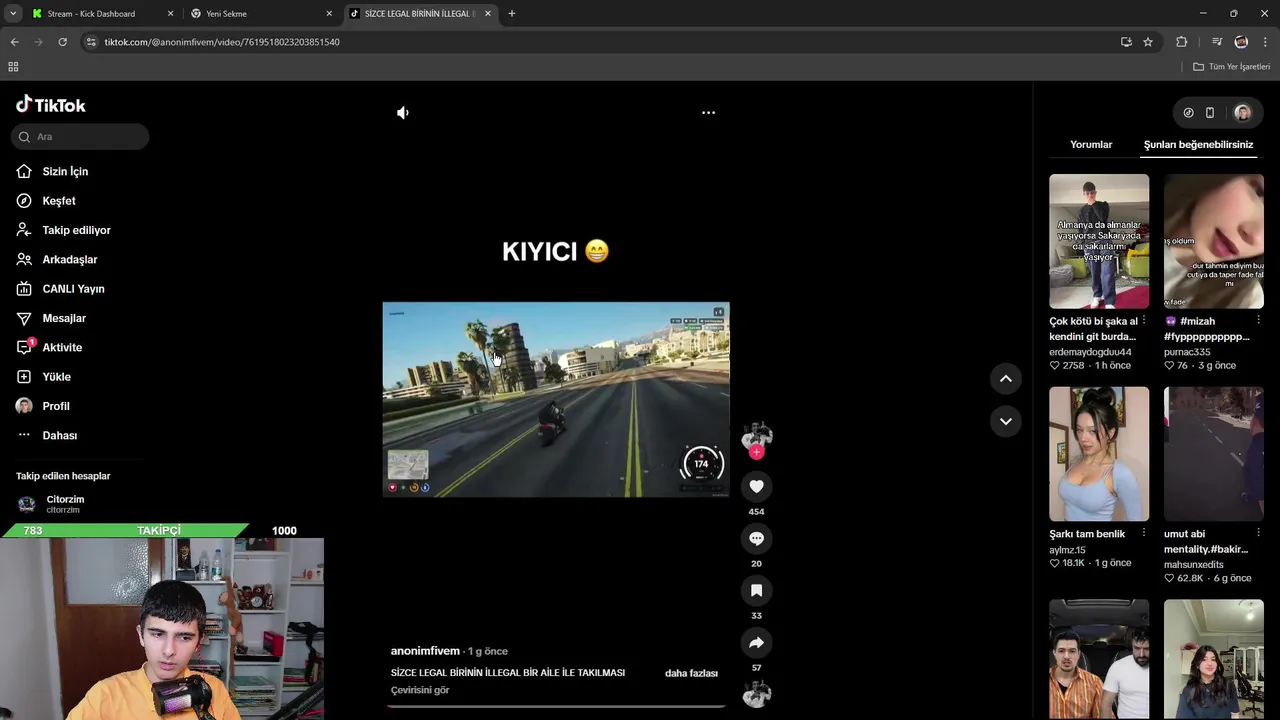
Task: Open anonimfivem username link
Action: coord(425,651)
